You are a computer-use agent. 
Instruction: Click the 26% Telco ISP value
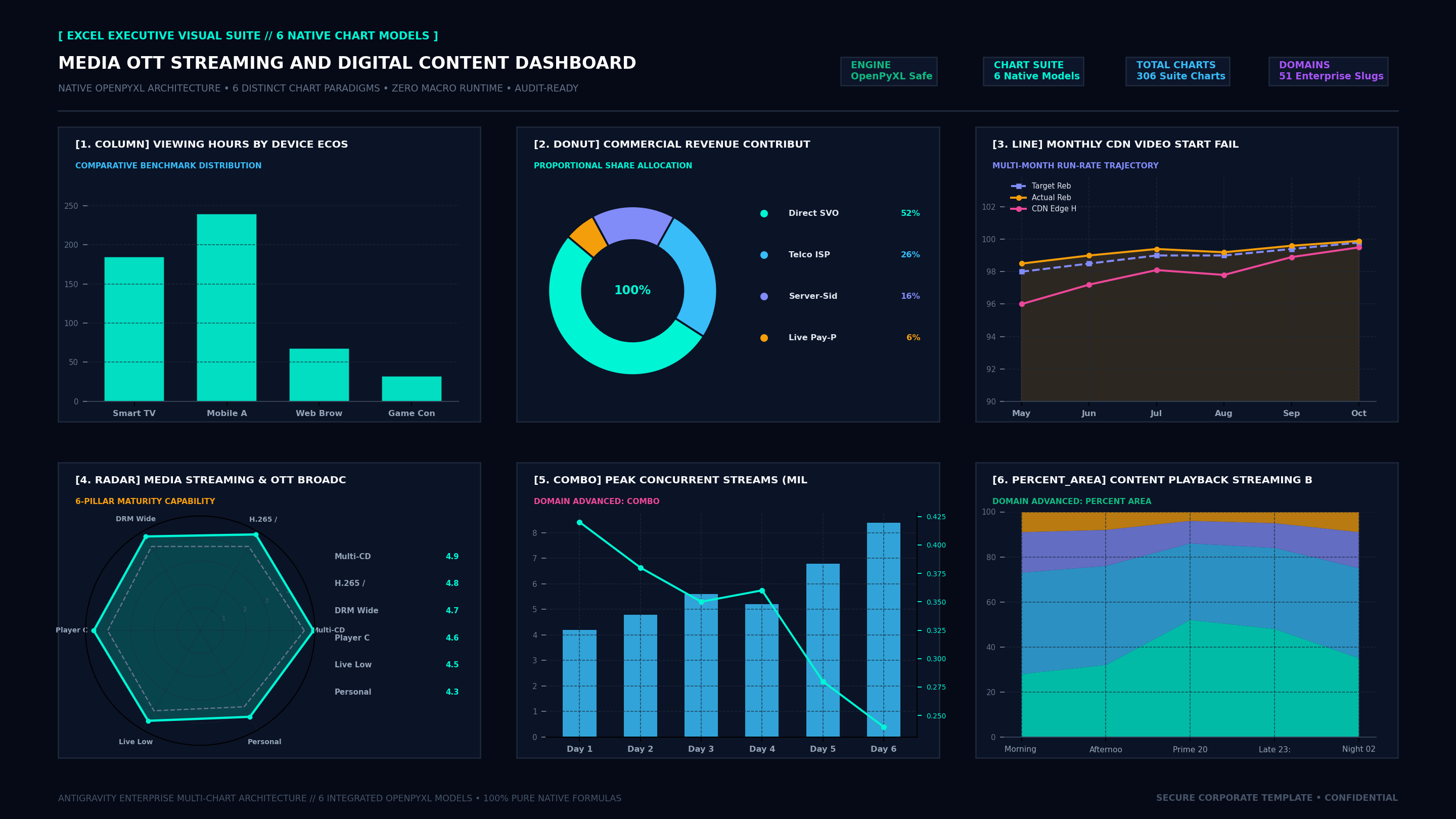pyautogui.click(x=910, y=255)
